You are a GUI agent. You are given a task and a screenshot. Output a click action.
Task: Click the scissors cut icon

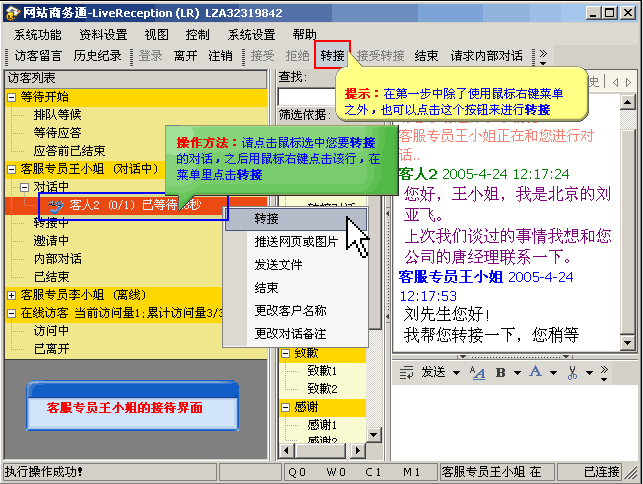(x=572, y=372)
